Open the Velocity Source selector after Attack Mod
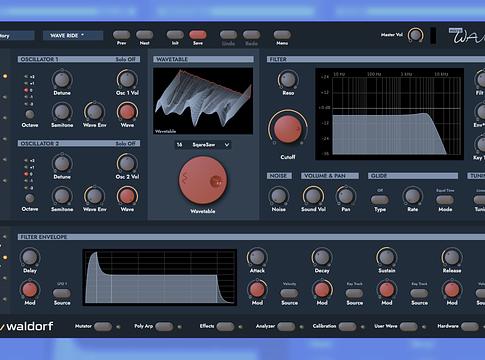The width and height of the screenshot is (485, 360). [x=289, y=293]
